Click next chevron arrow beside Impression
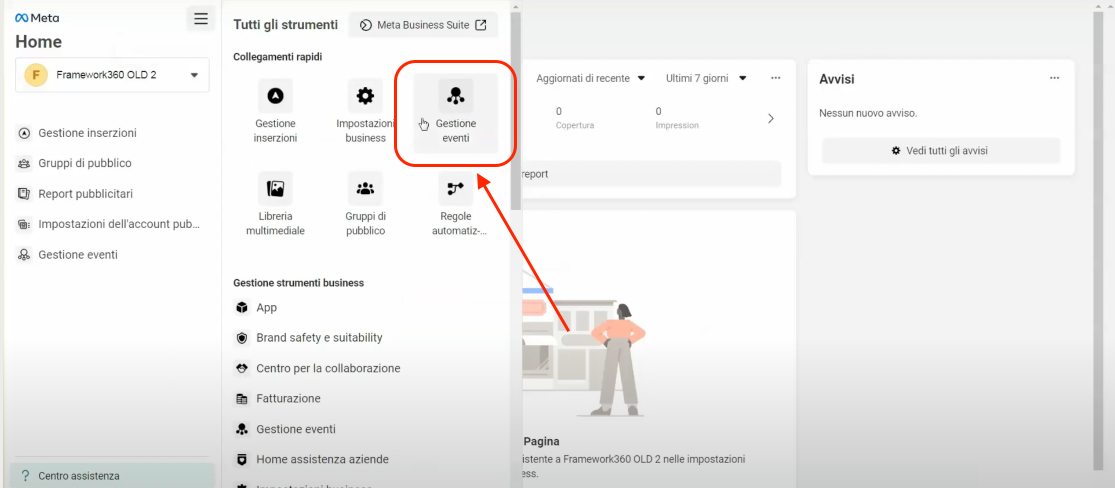1115x488 pixels. [771, 119]
